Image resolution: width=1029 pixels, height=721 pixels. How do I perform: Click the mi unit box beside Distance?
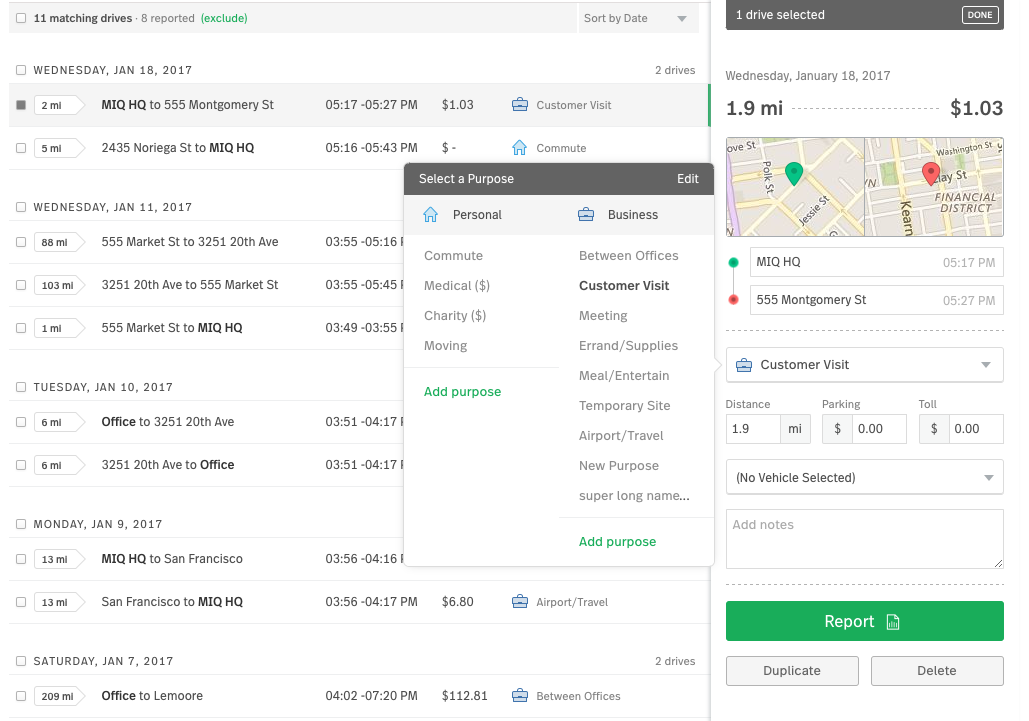795,429
